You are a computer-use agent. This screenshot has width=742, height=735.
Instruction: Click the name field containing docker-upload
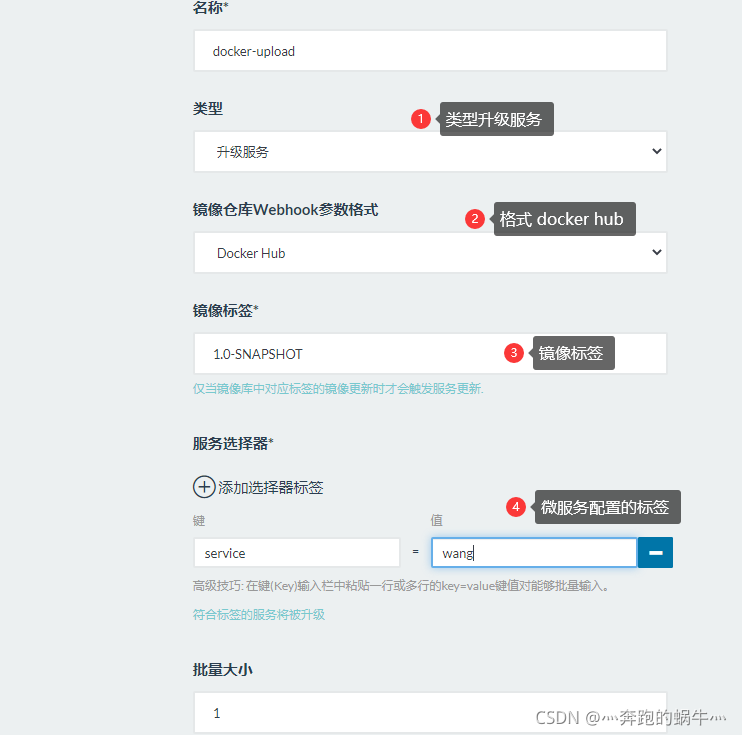pos(430,51)
